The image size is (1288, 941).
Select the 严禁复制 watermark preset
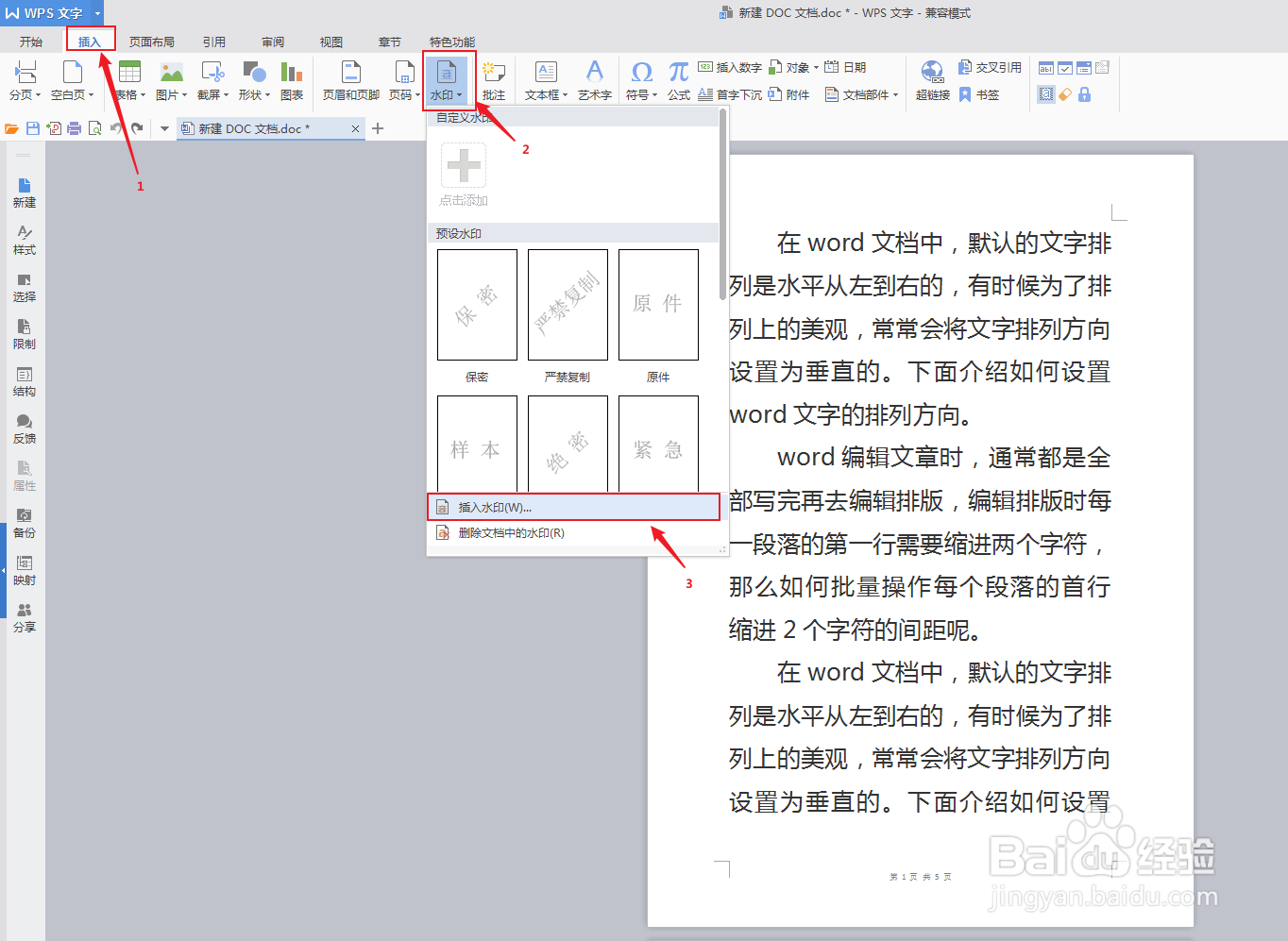(567, 304)
